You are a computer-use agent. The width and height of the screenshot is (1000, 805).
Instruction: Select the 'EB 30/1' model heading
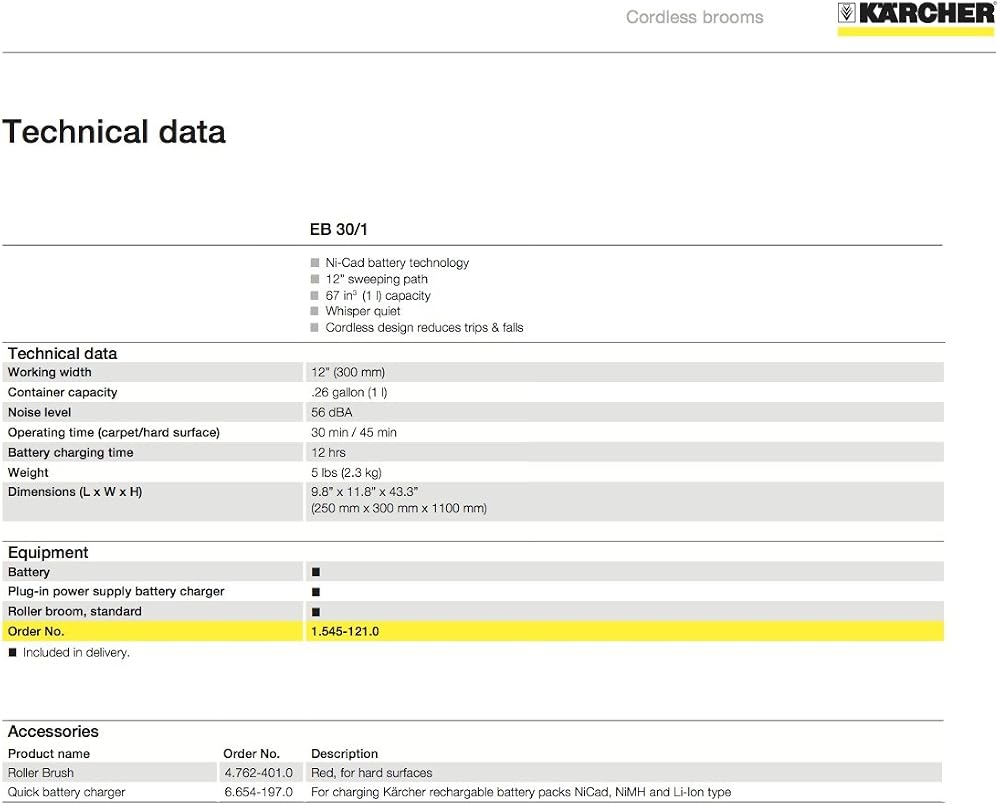tap(339, 230)
